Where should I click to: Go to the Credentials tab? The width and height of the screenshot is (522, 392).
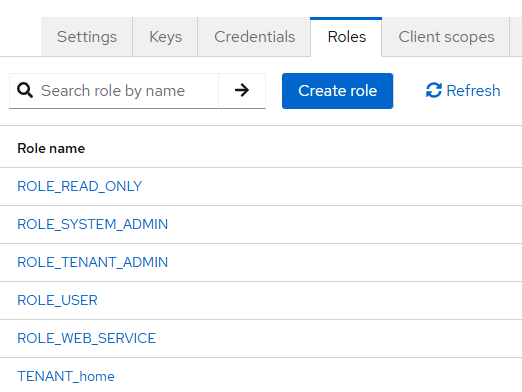coord(254,37)
